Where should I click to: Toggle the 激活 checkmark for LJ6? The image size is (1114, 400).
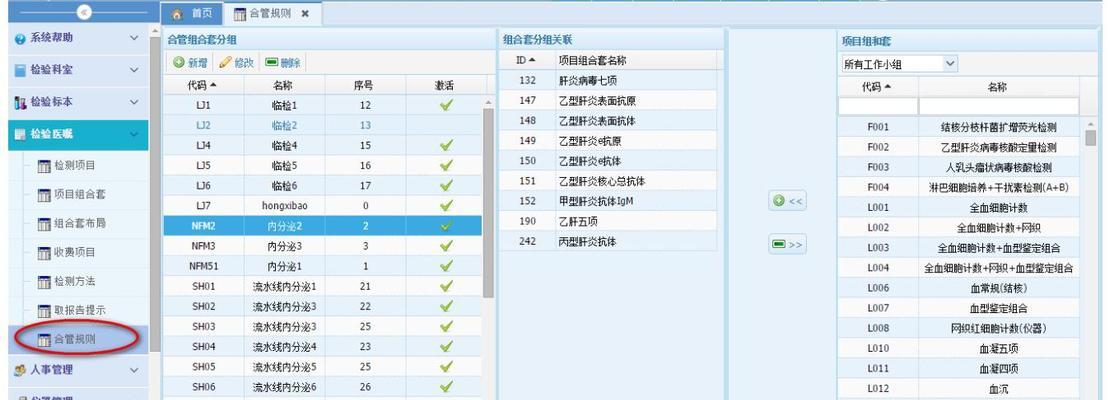446,185
